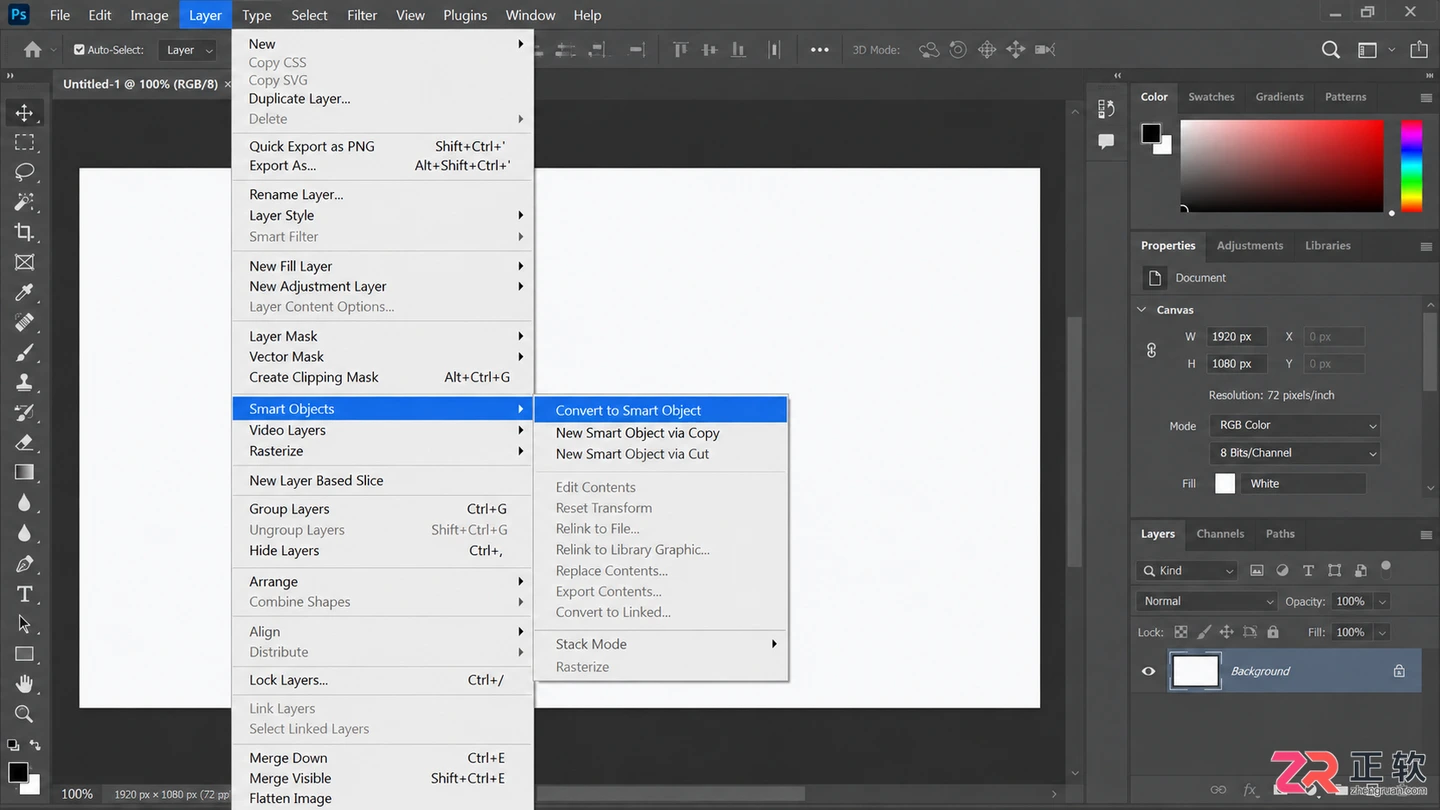Image resolution: width=1440 pixels, height=810 pixels.
Task: Open the Normal blend mode dropdown
Action: click(x=1207, y=601)
